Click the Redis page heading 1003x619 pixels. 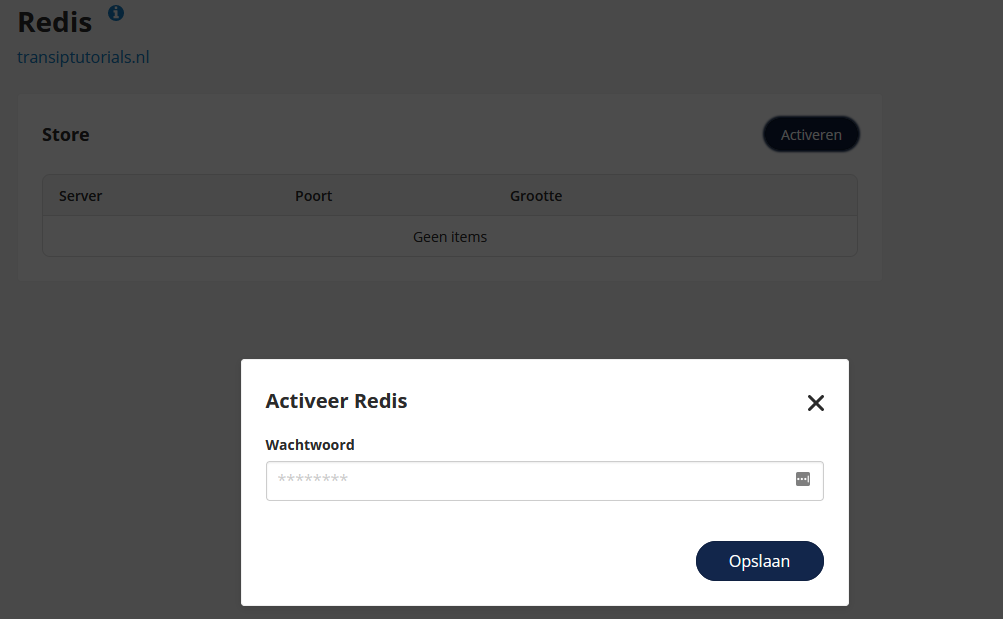tap(55, 22)
